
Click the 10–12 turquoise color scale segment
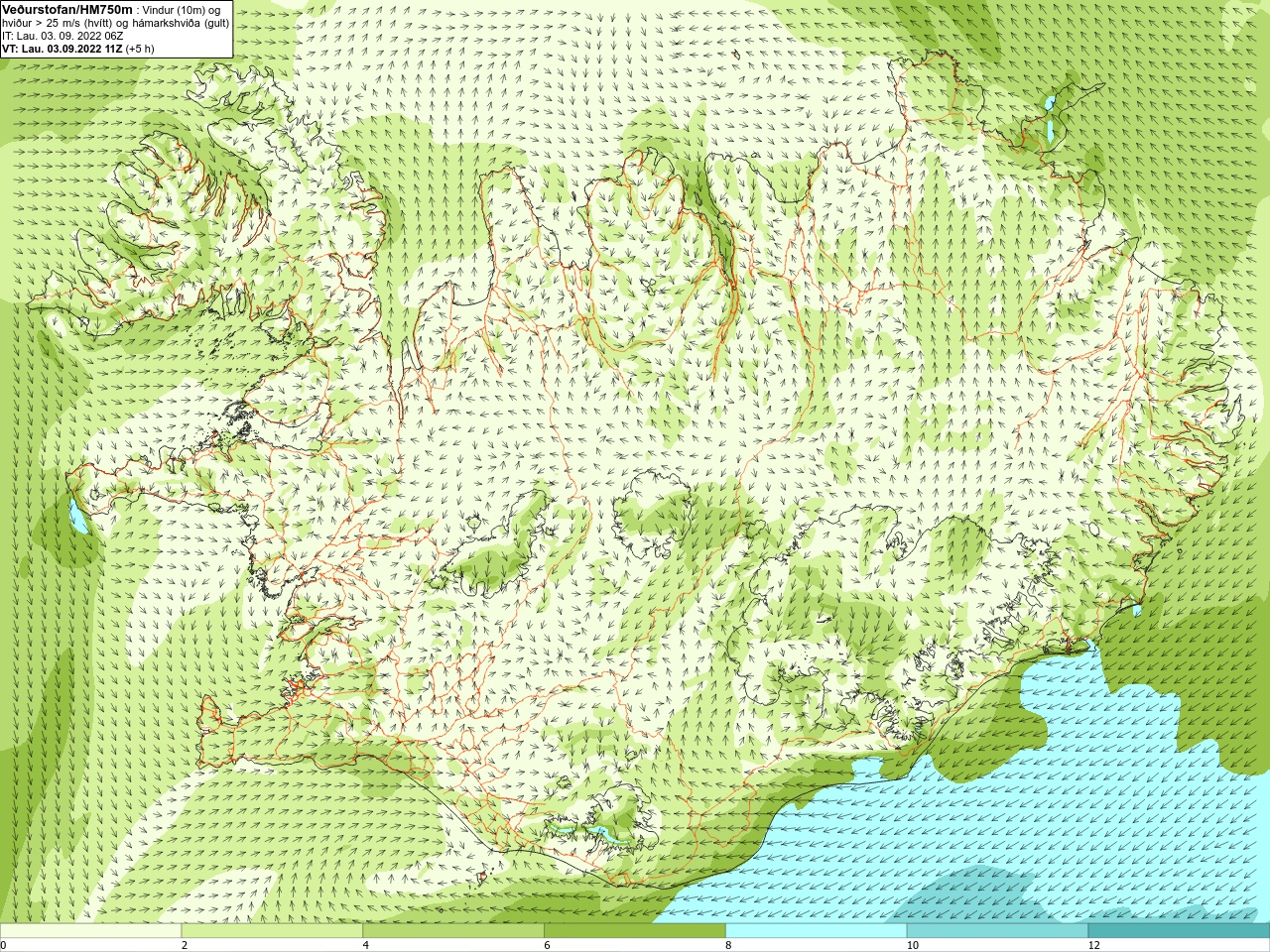997,931
